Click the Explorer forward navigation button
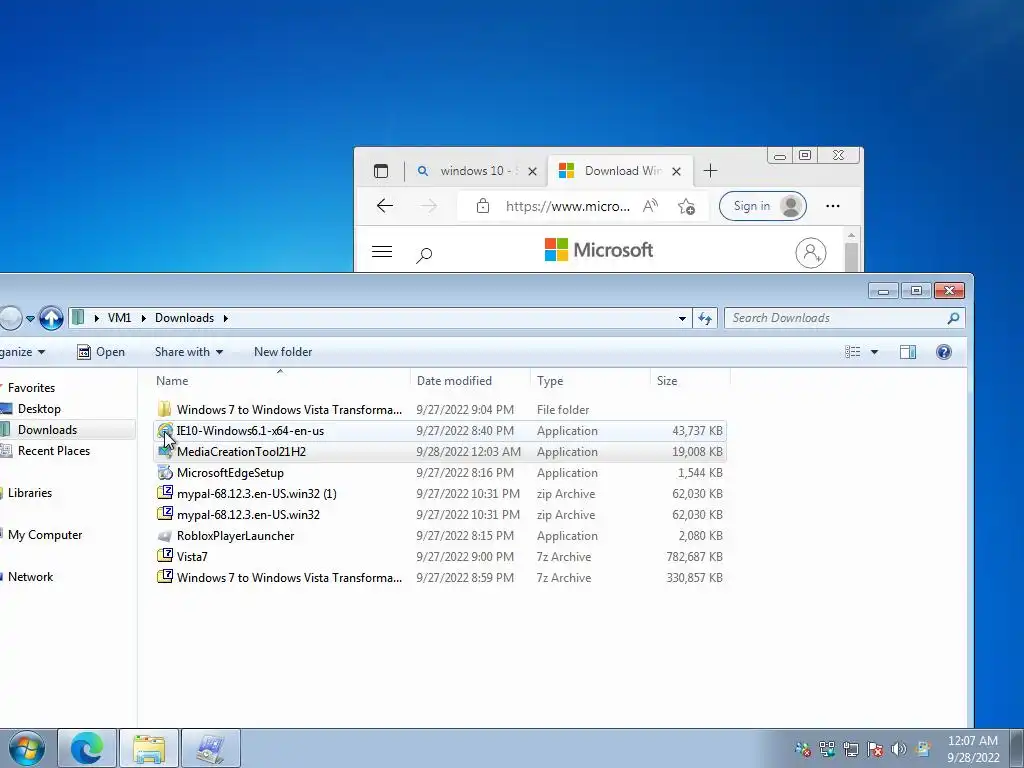Image resolution: width=1024 pixels, height=768 pixels. (x=10, y=318)
